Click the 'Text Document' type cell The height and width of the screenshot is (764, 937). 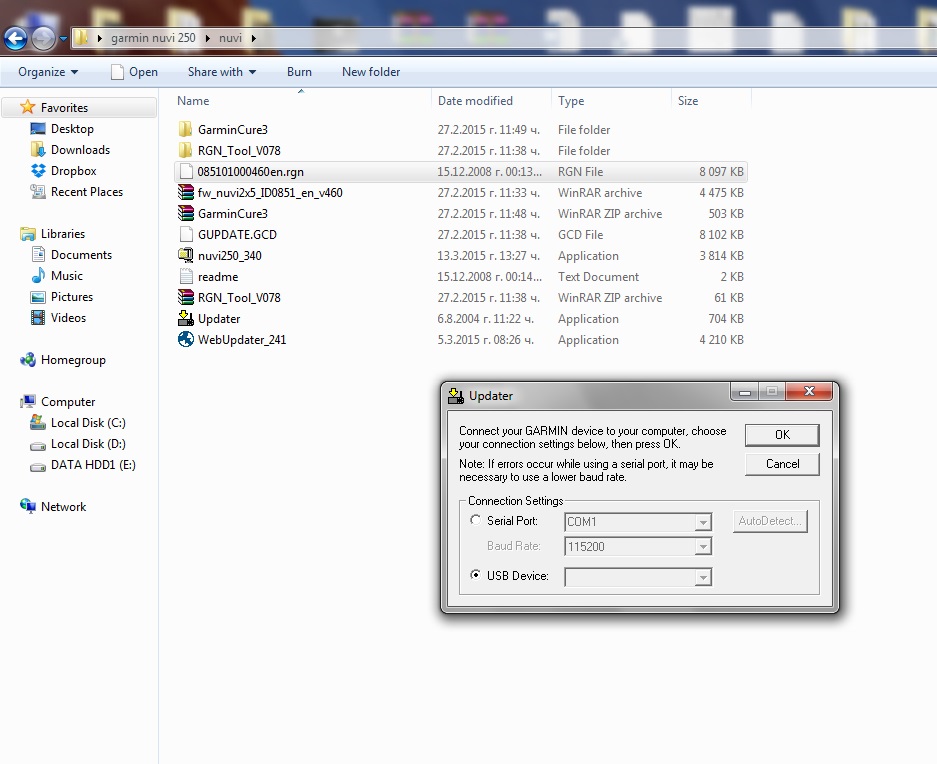598,277
